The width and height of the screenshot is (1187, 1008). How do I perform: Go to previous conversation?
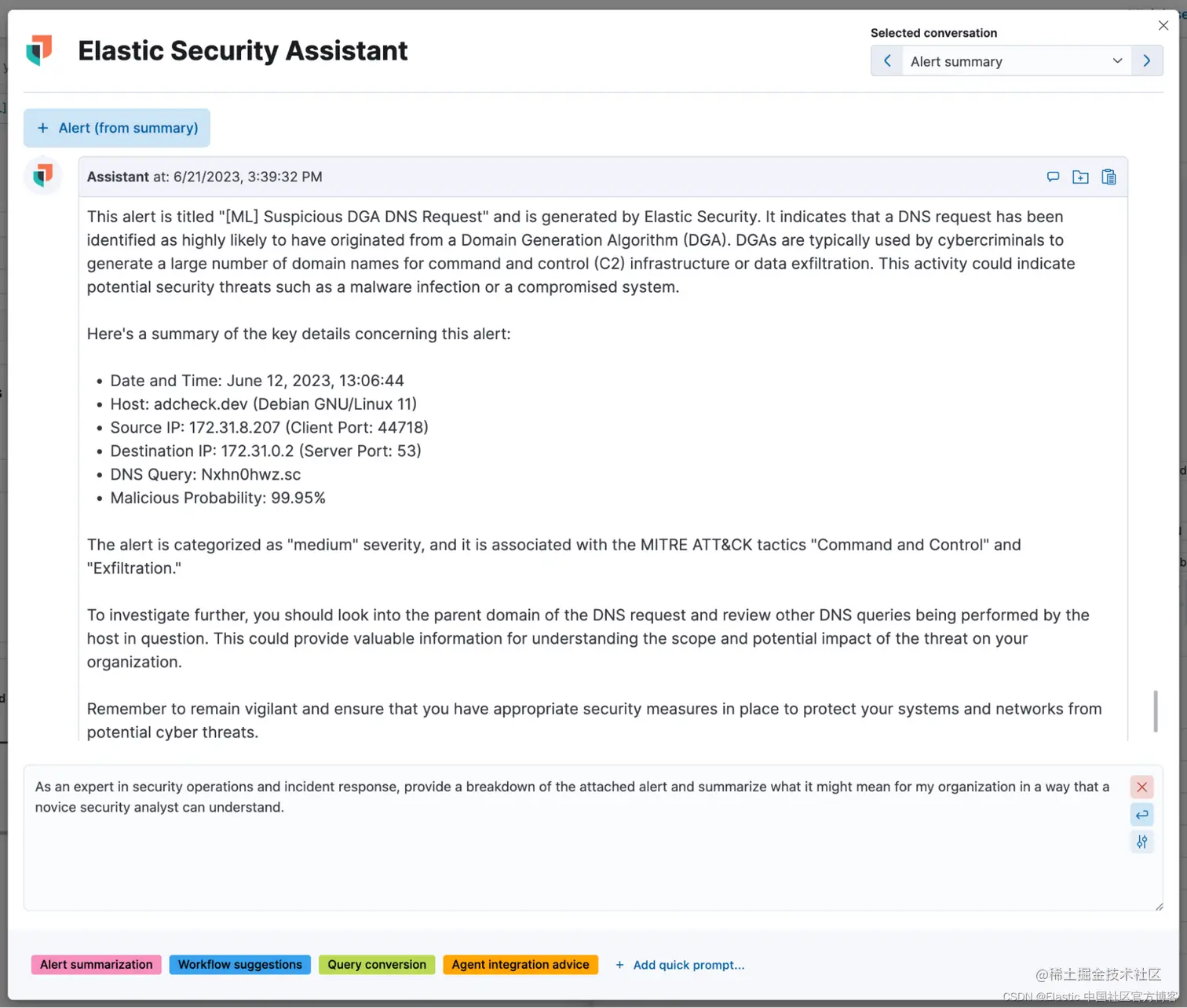[x=887, y=61]
